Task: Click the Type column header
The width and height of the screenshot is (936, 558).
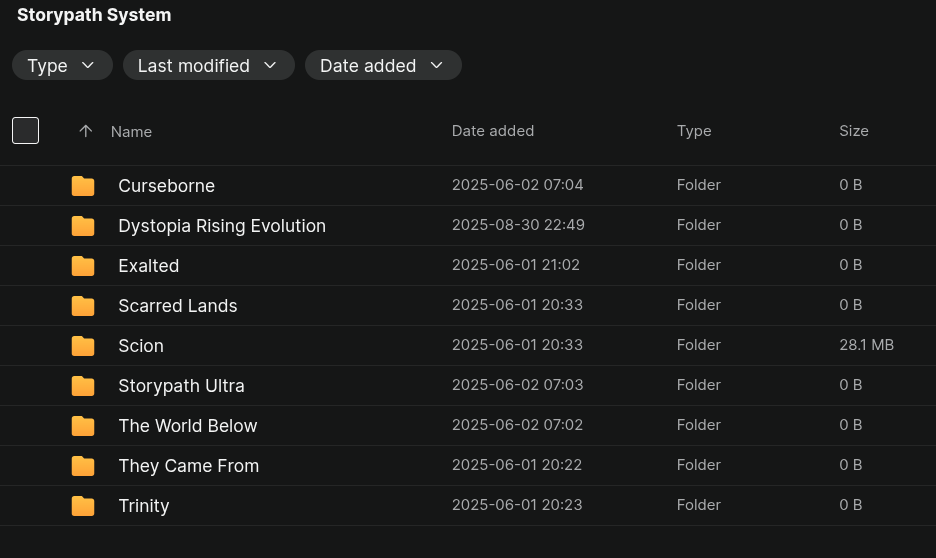Action: [694, 131]
